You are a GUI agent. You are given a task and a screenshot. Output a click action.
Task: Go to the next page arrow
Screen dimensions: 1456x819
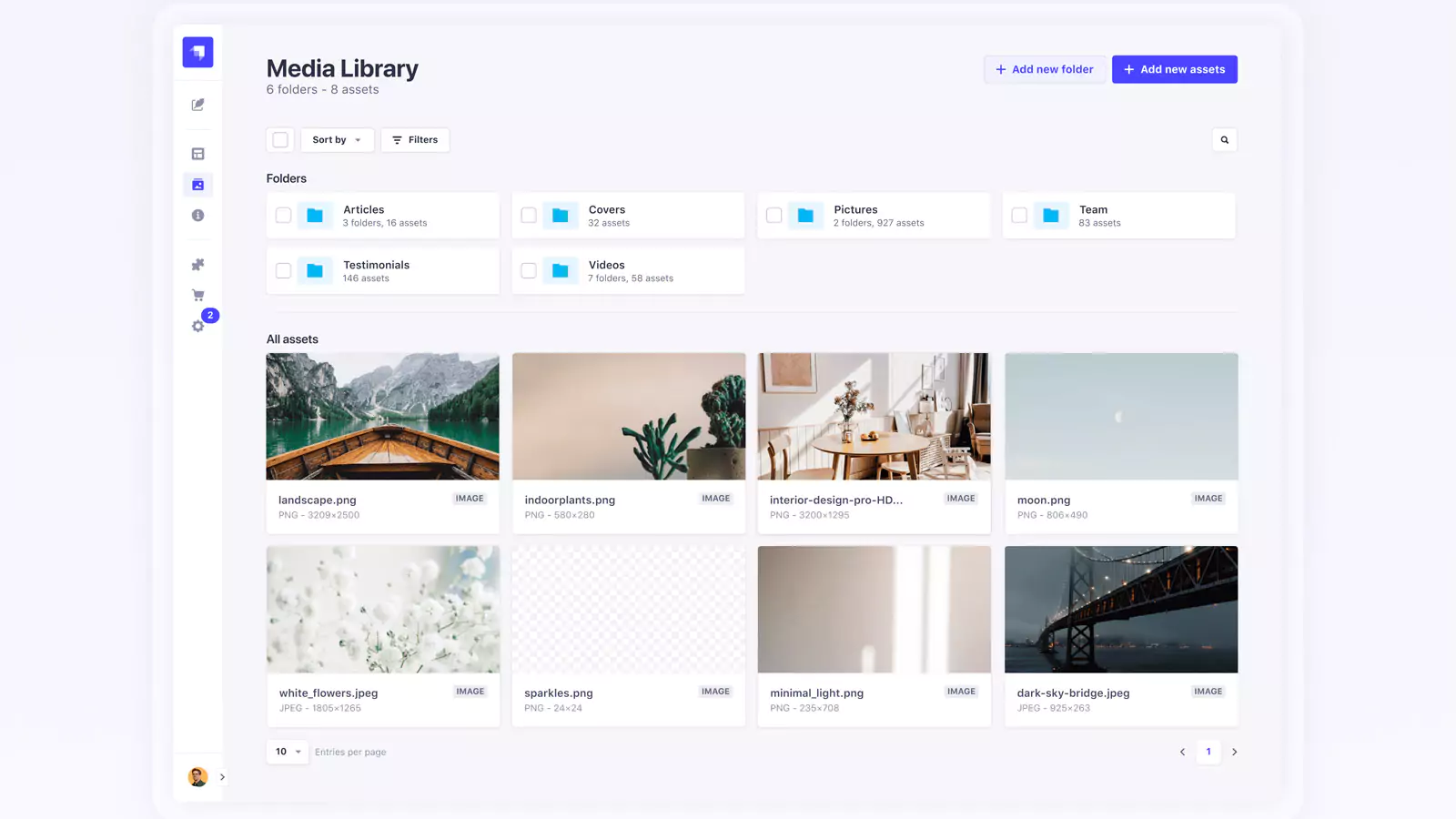[x=1235, y=752]
